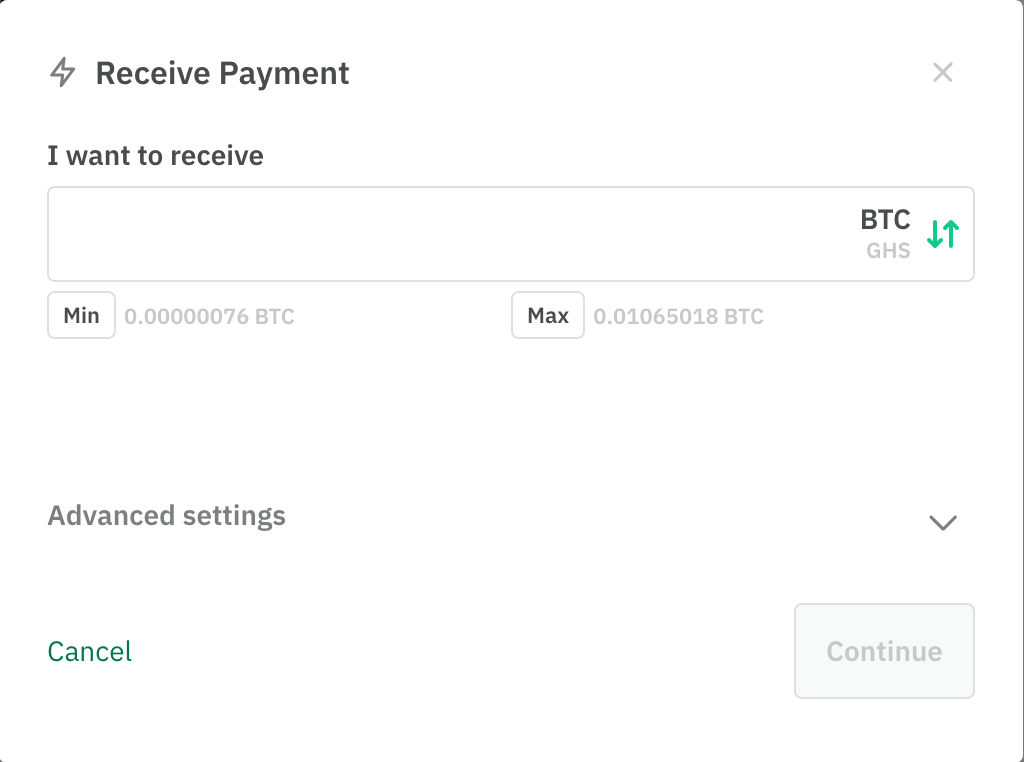1024x762 pixels.
Task: Close the Receive Payment dialog
Action: (942, 72)
